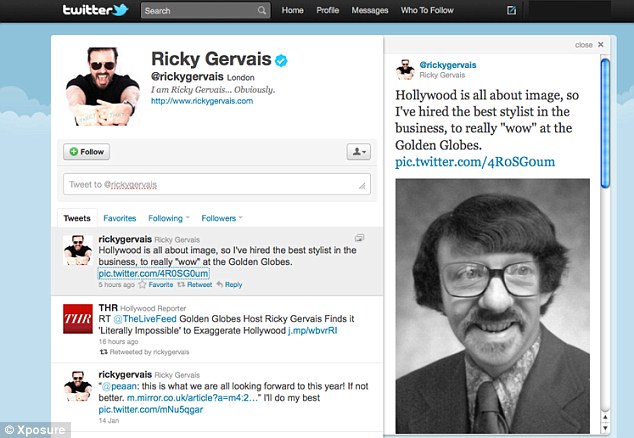Click the large Ricky Gervais profile picture
Image resolution: width=634 pixels, height=438 pixels.
coord(103,86)
